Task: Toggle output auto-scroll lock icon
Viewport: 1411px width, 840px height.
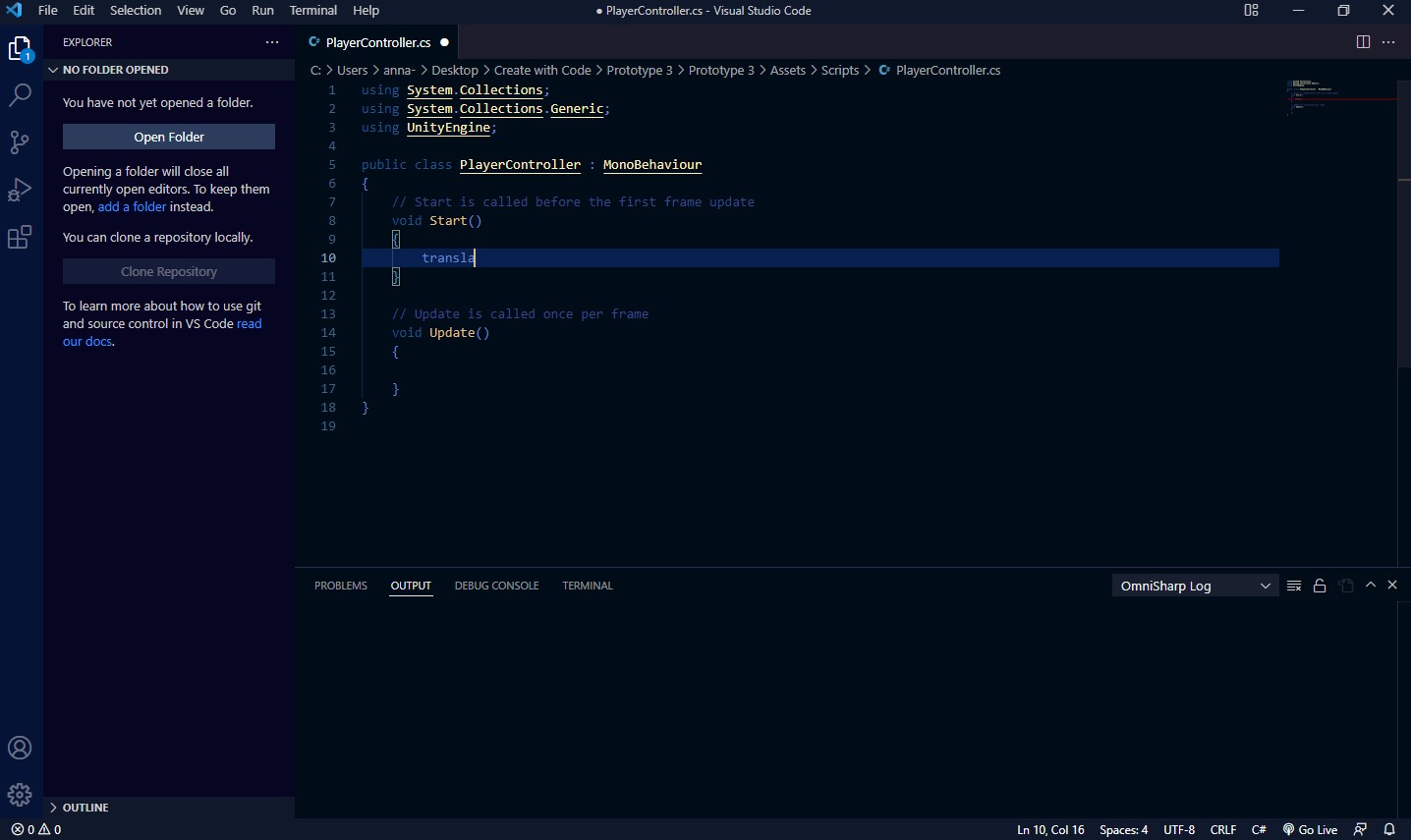Action: click(x=1320, y=586)
